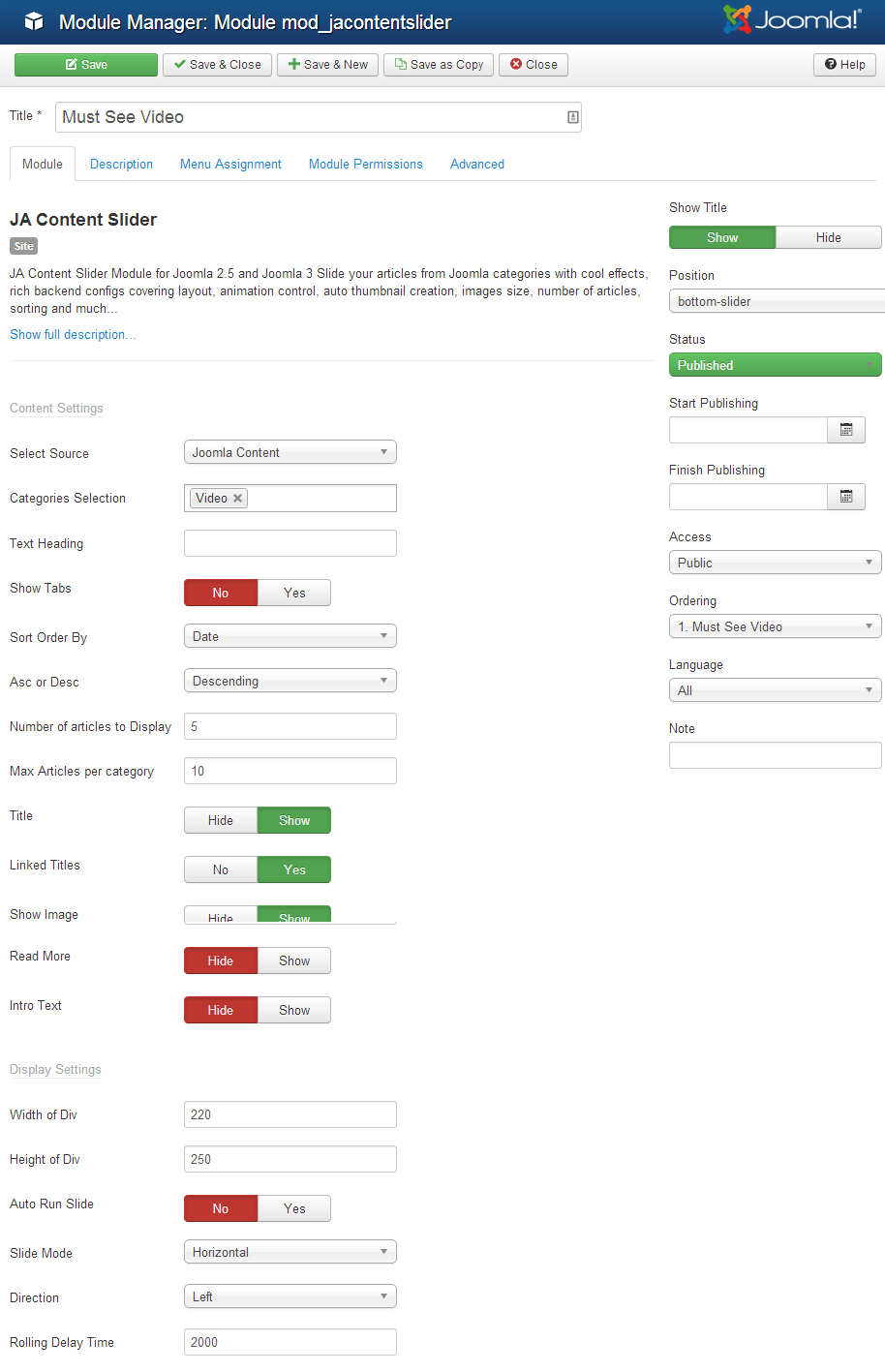885x1372 pixels.
Task: Click Save & Close button
Action: [218, 65]
